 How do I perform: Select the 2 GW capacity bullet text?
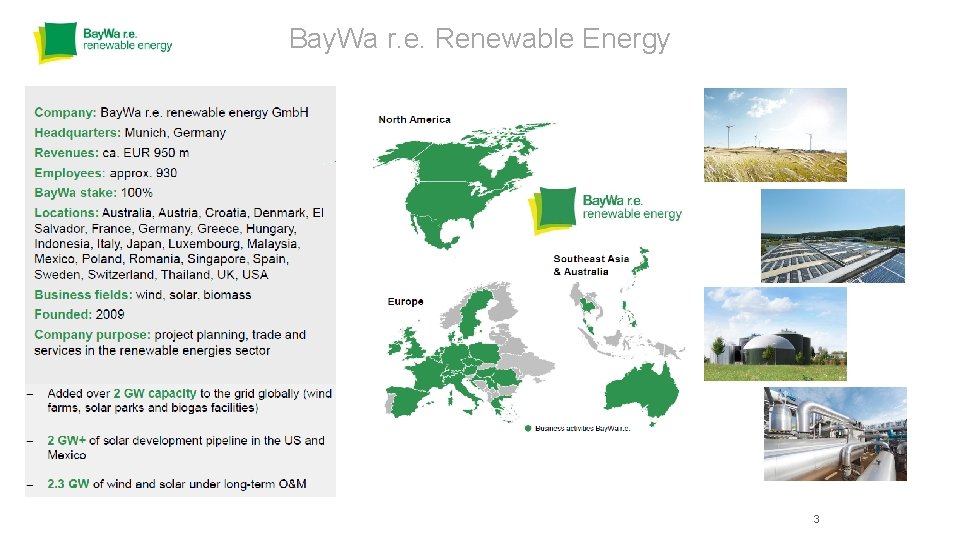[x=189, y=400]
